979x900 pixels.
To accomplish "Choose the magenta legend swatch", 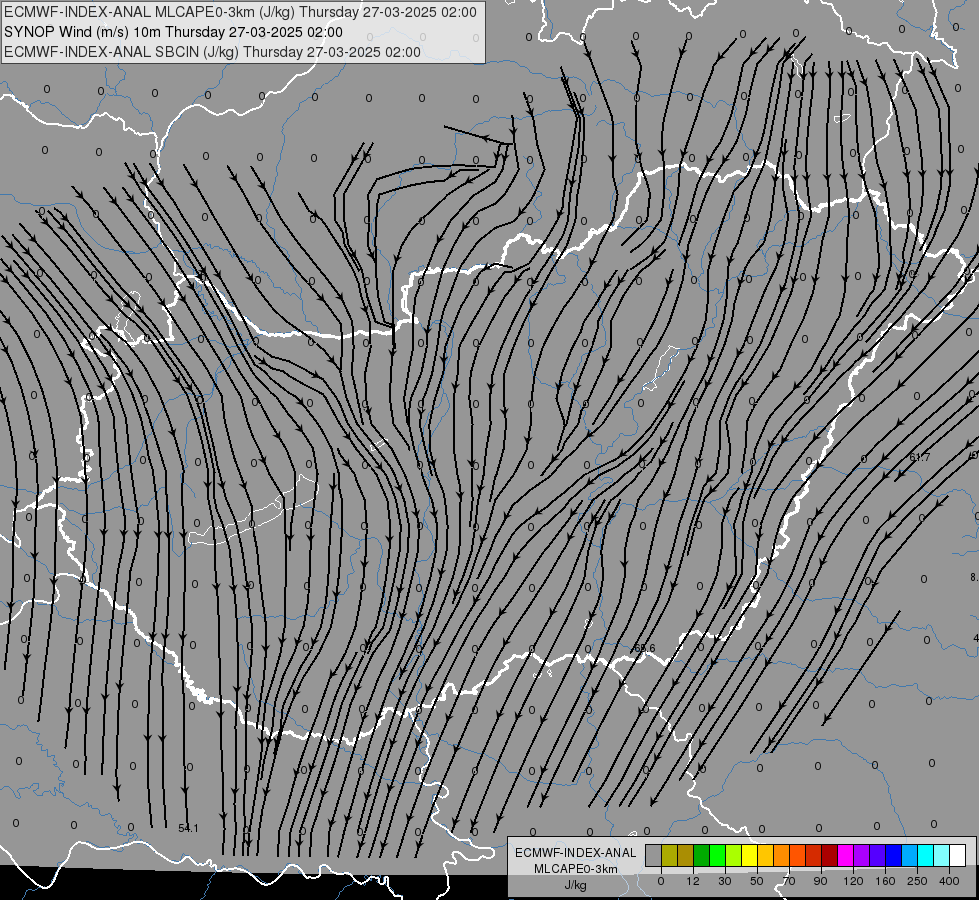I will click(x=846, y=855).
